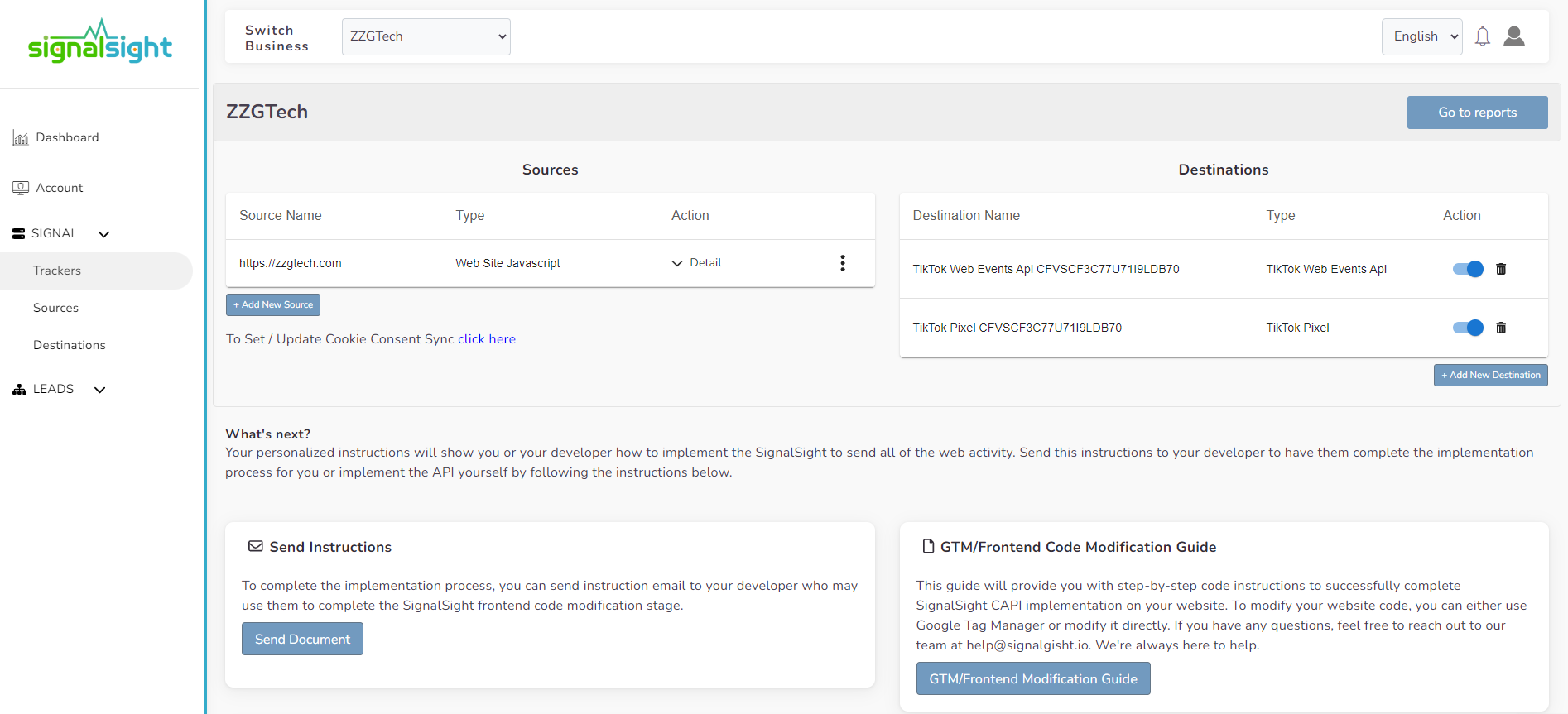Open user profile icon
Image resolution: width=1568 pixels, height=714 pixels.
[x=1514, y=36]
